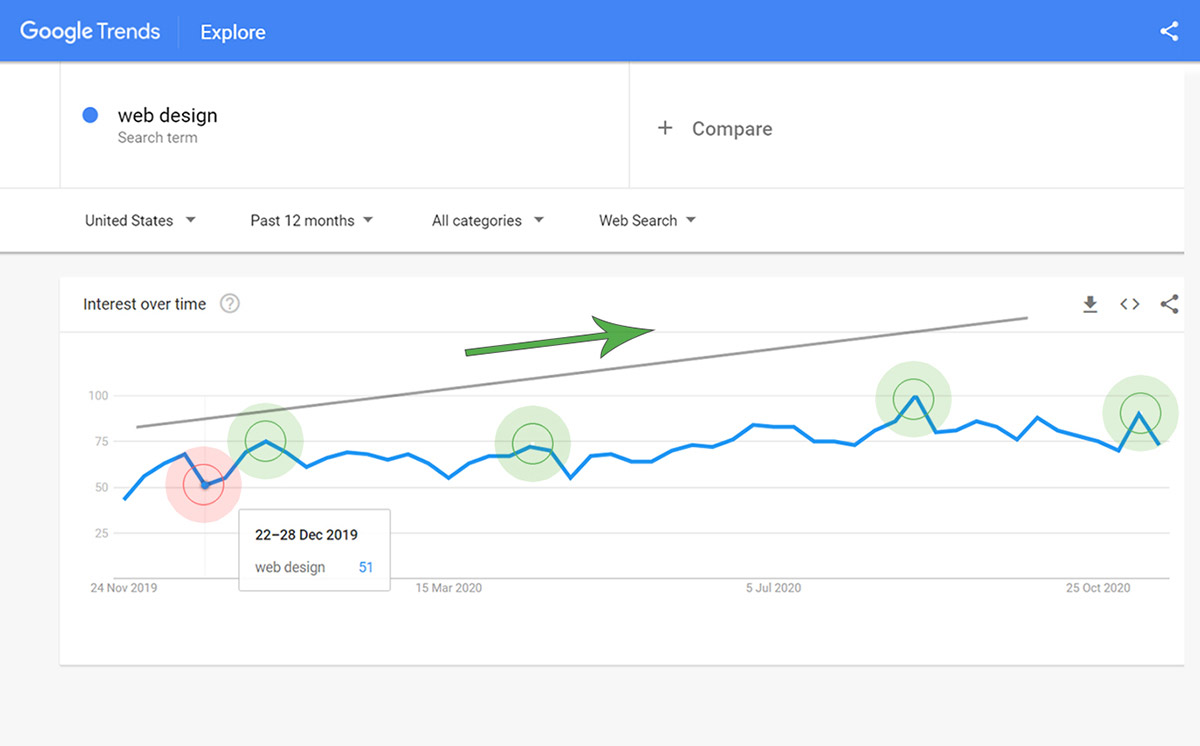Open the Past 12 months time range dropdown
The width and height of the screenshot is (1200, 746).
coord(311,220)
